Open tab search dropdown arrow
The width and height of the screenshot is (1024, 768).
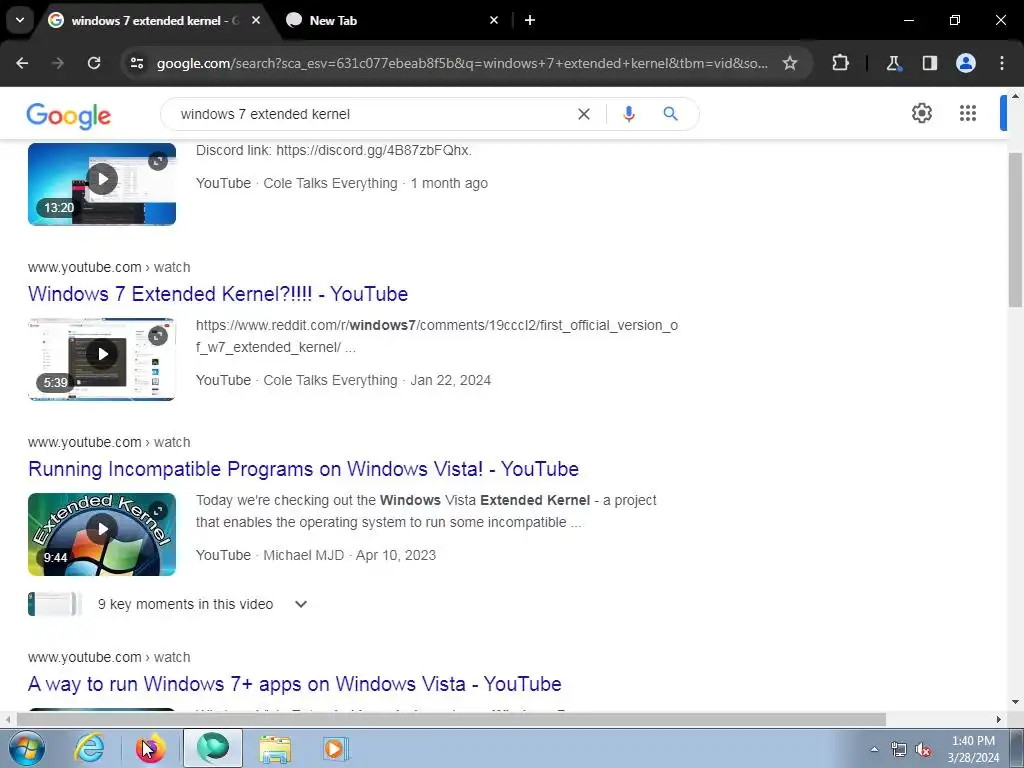pos(20,20)
